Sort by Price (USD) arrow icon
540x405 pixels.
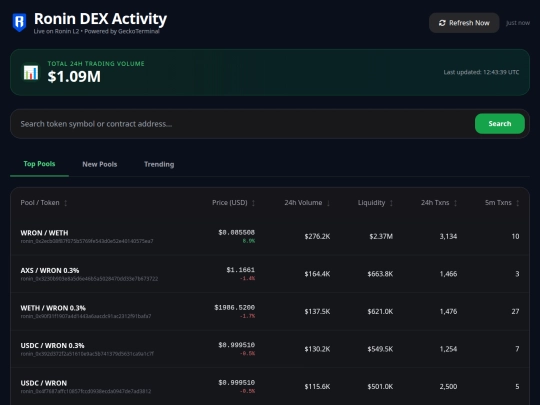point(253,203)
